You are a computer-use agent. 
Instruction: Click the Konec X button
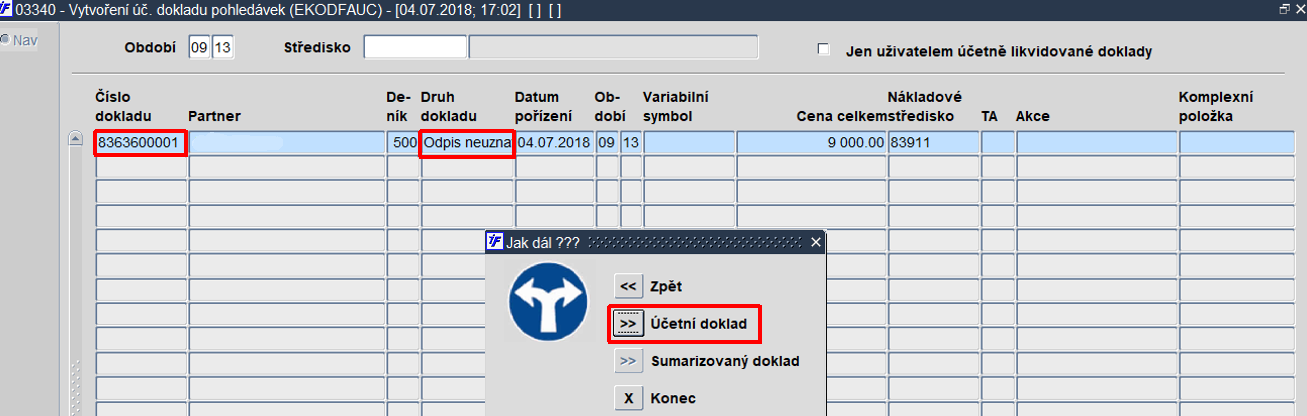tap(628, 398)
